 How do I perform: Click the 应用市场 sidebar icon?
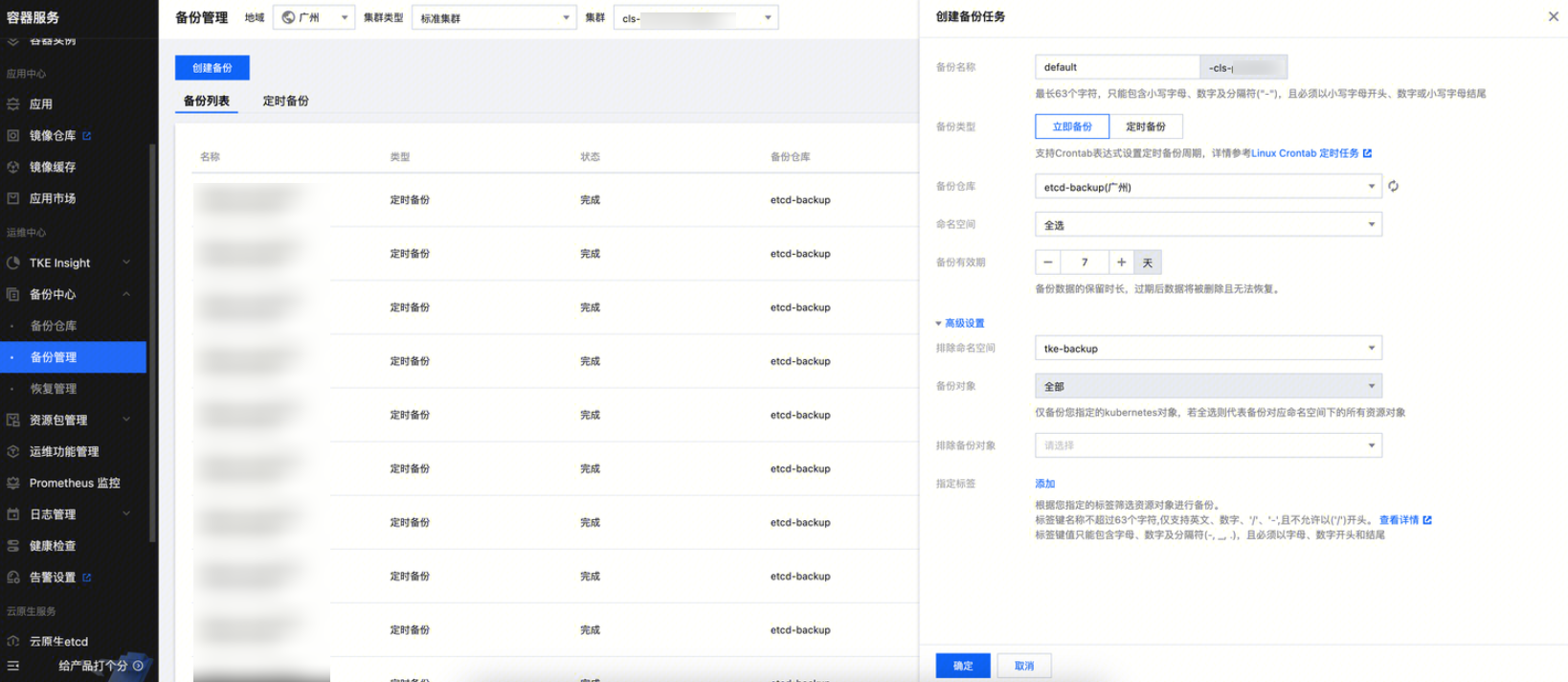tap(13, 199)
